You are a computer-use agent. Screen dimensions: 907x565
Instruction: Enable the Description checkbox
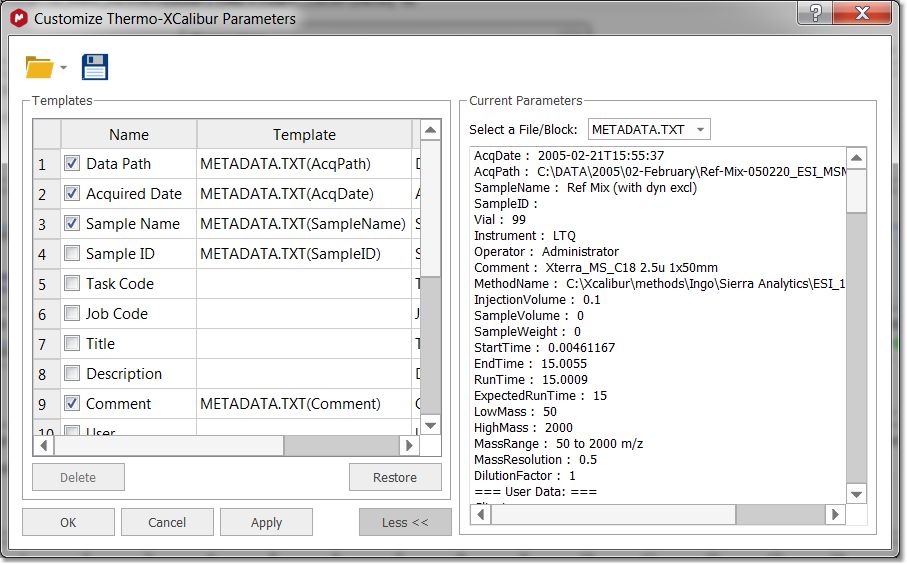[72, 374]
